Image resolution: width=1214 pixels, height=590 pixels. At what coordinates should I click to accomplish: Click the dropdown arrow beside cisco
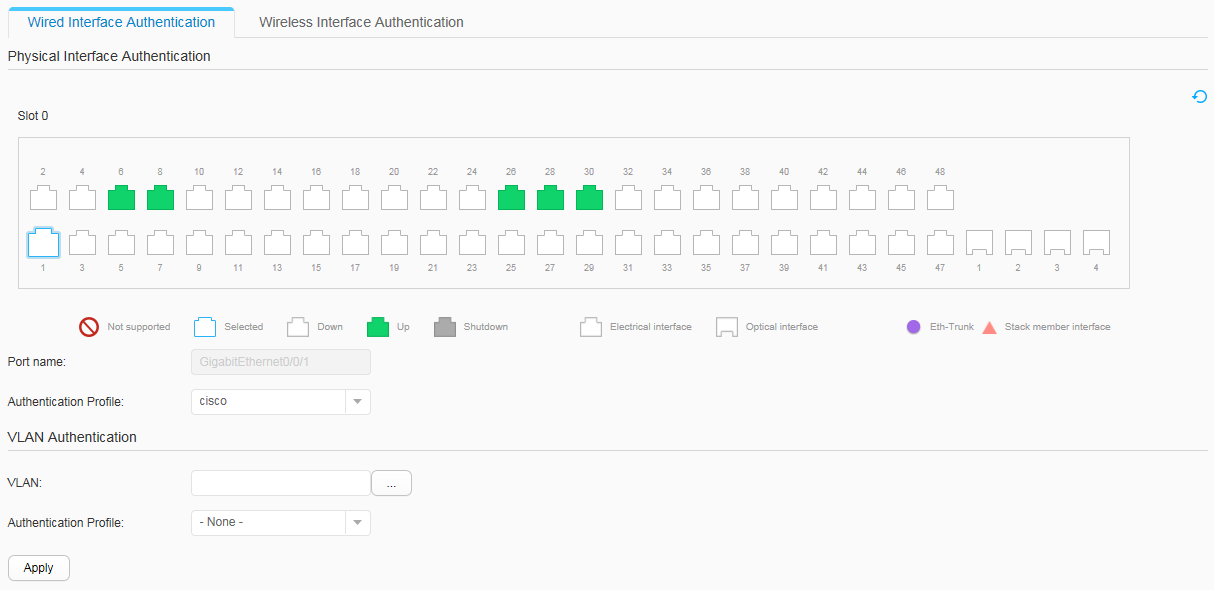[358, 401]
